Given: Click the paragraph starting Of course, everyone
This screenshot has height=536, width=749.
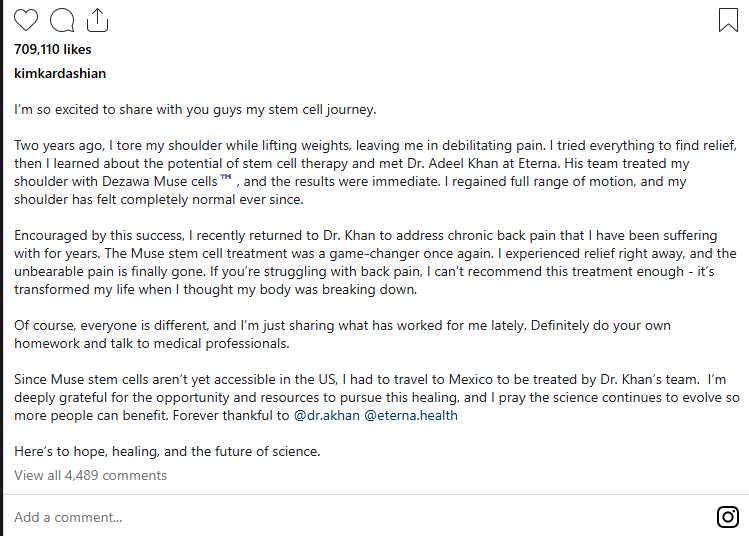Looking at the screenshot, I should click(342, 334).
